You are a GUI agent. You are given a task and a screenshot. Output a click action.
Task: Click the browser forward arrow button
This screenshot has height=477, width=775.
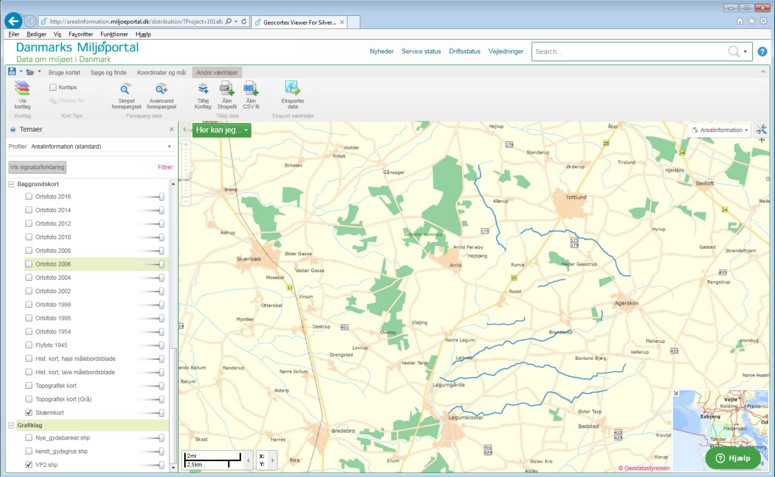[x=30, y=21]
